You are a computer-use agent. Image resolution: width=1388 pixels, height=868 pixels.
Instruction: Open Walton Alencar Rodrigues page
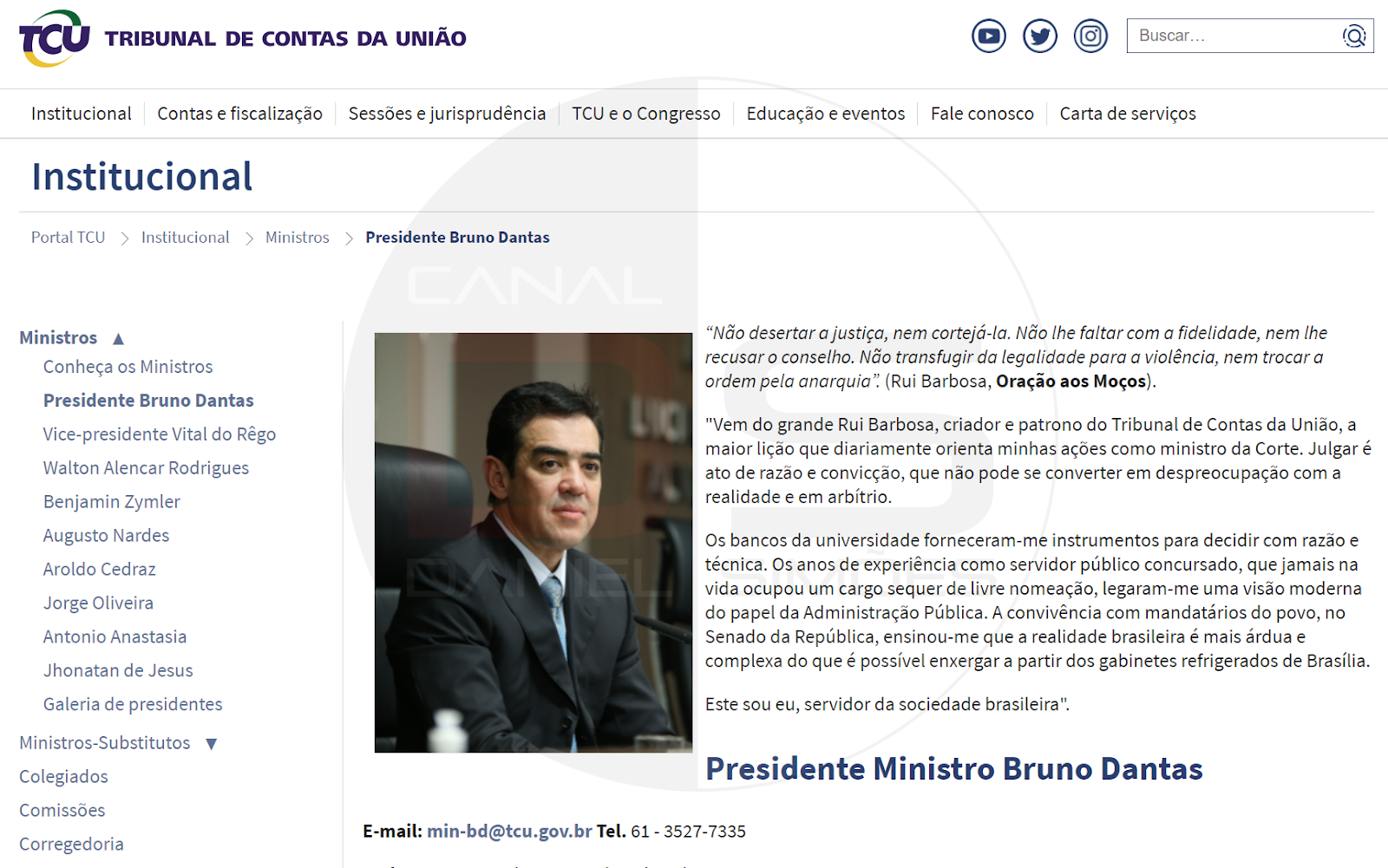(x=146, y=468)
